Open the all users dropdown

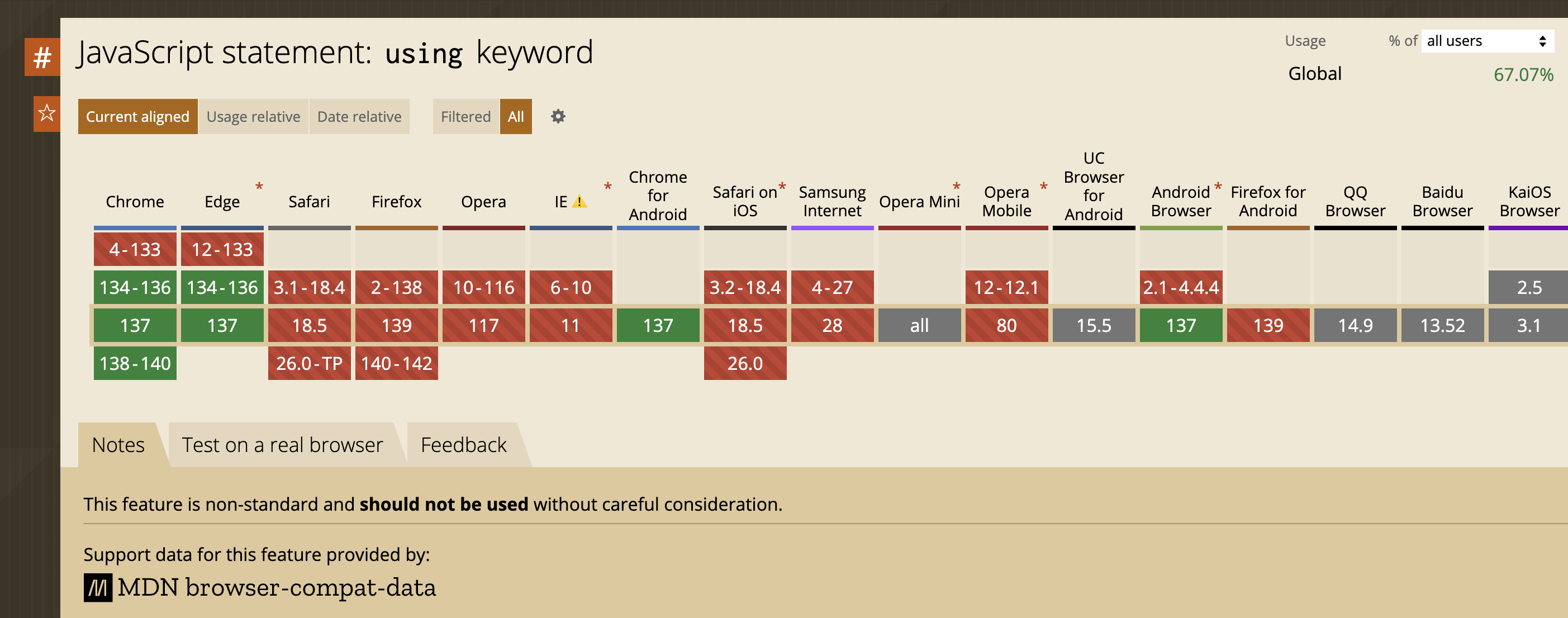coord(1486,41)
